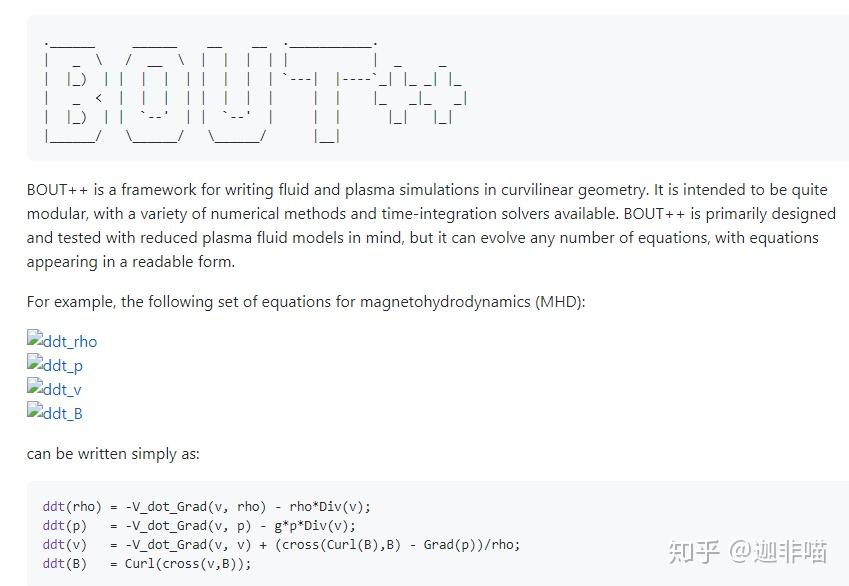Click the ddt(p) code line

199,525
